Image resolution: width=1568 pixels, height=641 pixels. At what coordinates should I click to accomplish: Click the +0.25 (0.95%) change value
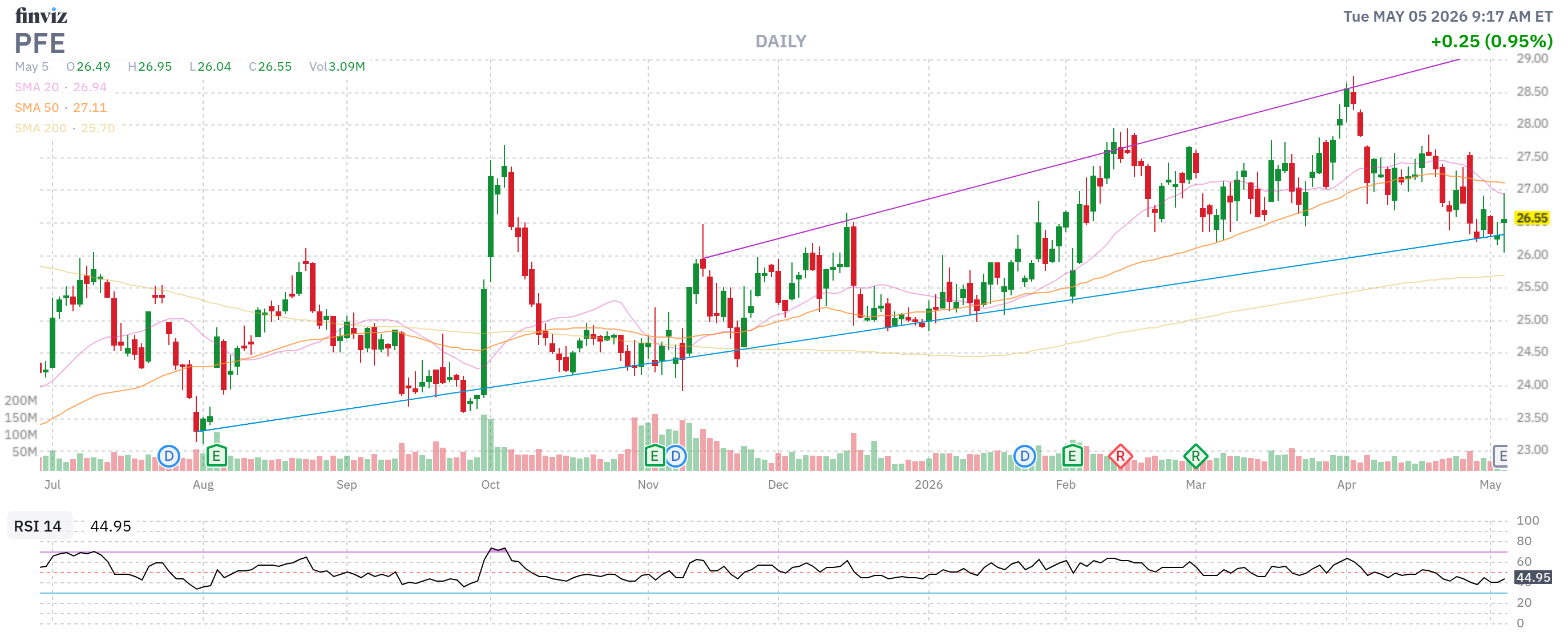click(x=1492, y=42)
